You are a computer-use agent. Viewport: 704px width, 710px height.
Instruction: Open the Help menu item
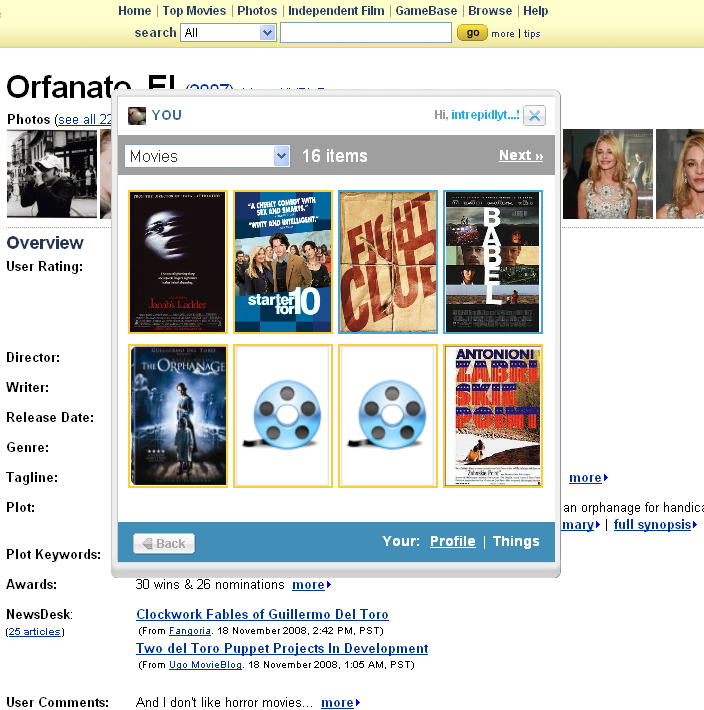point(536,10)
